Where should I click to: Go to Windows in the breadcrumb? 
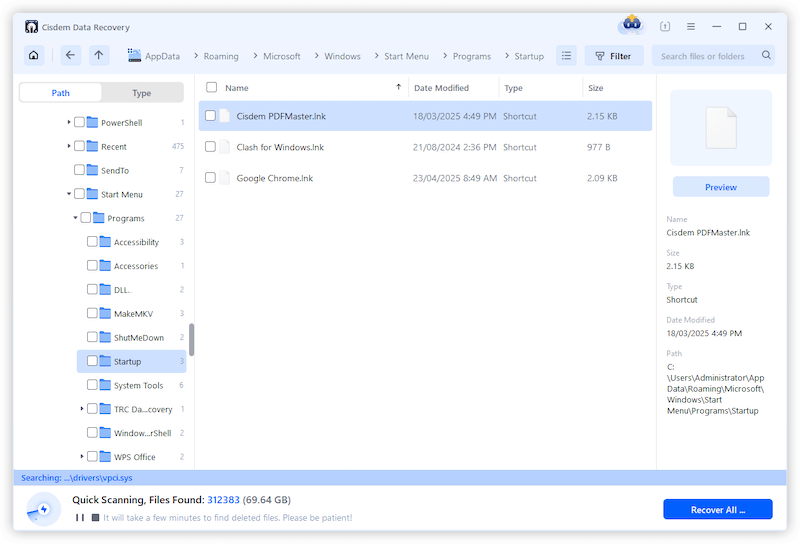[x=342, y=56]
